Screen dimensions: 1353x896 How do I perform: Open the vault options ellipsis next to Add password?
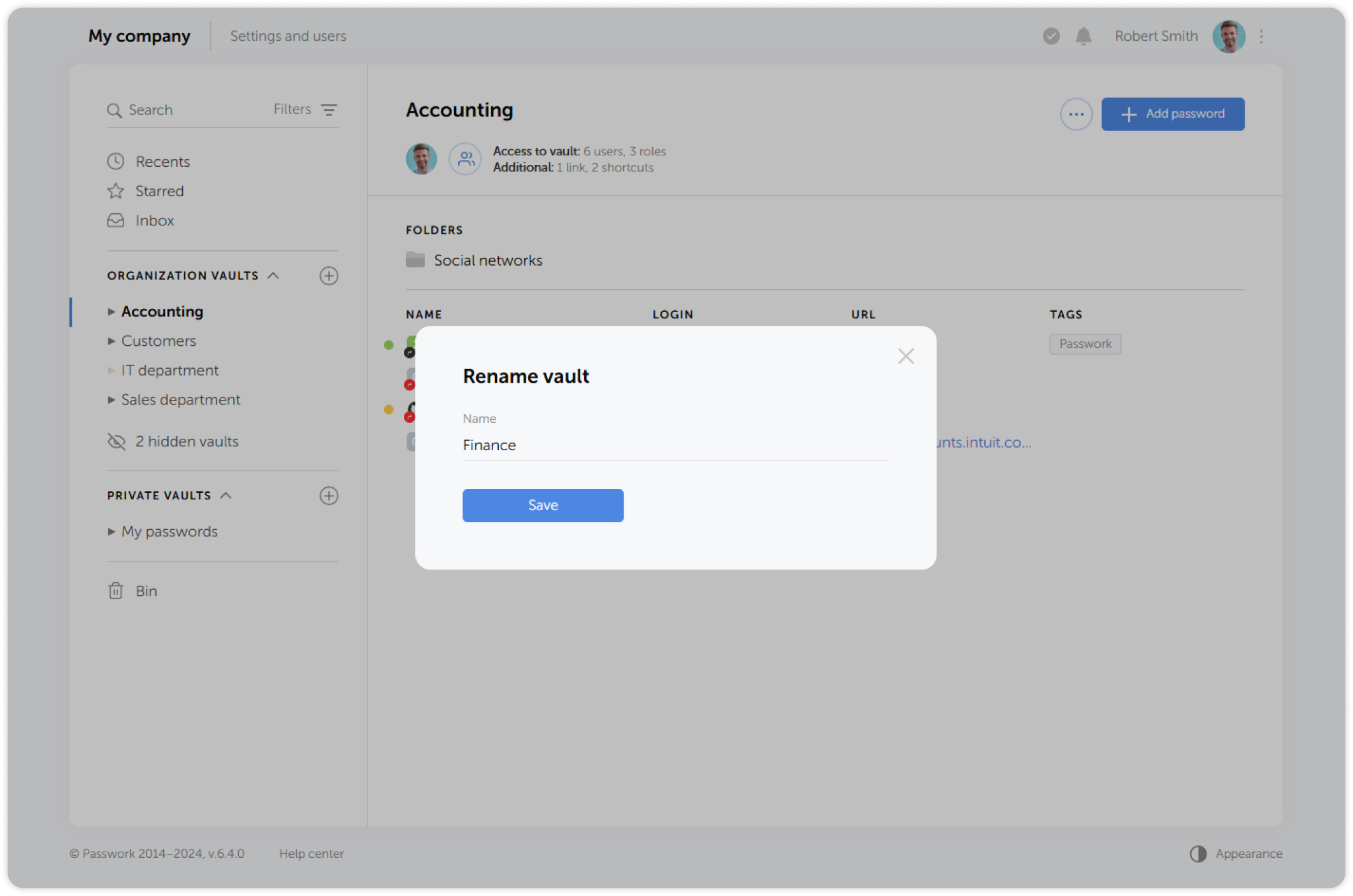tap(1076, 114)
